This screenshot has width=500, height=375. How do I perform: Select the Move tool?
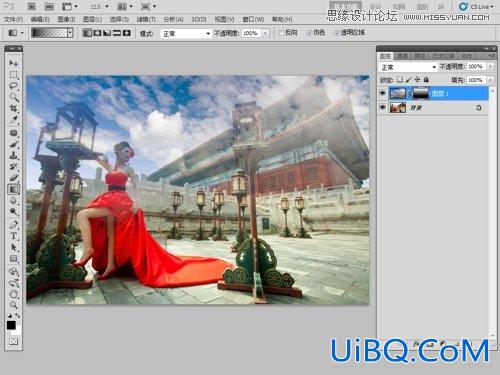click(14, 63)
